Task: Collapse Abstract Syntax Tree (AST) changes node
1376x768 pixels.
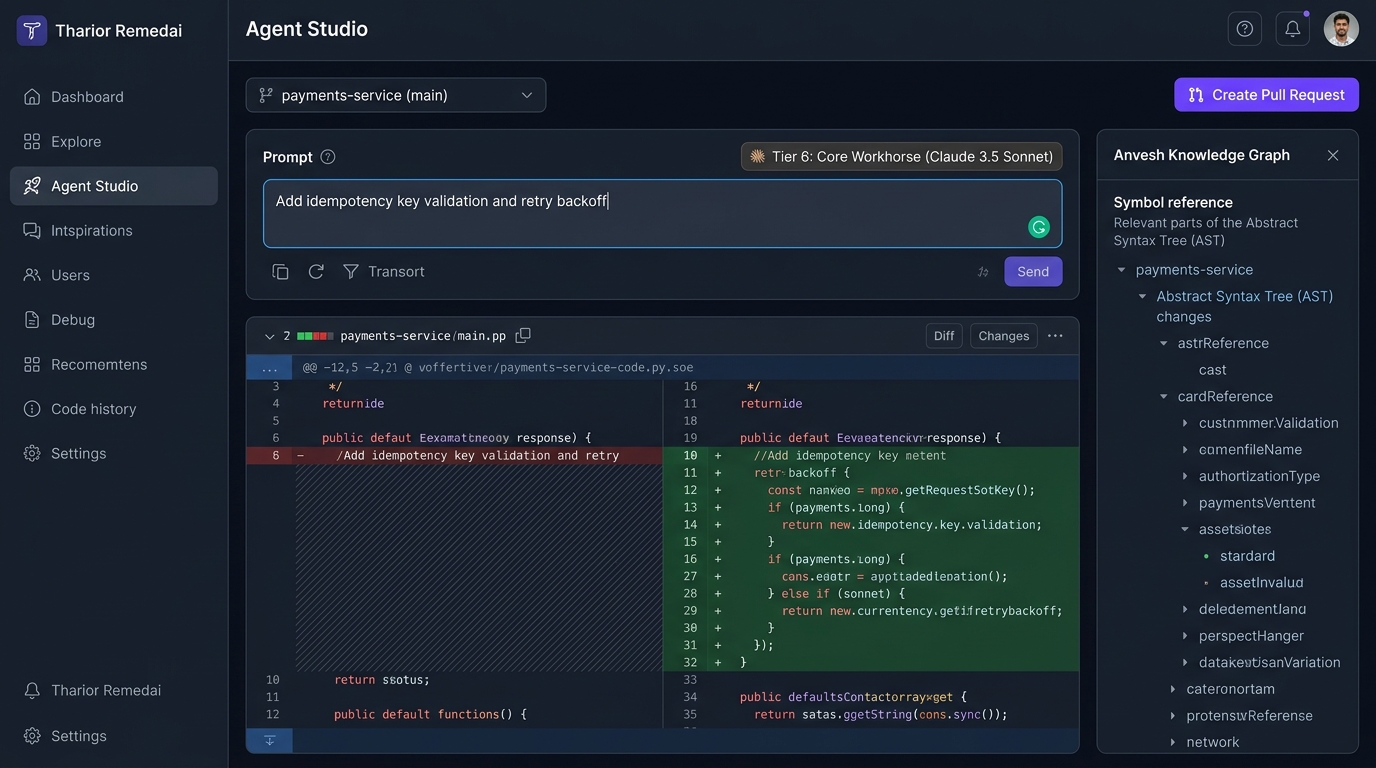Action: pyautogui.click(x=1142, y=297)
